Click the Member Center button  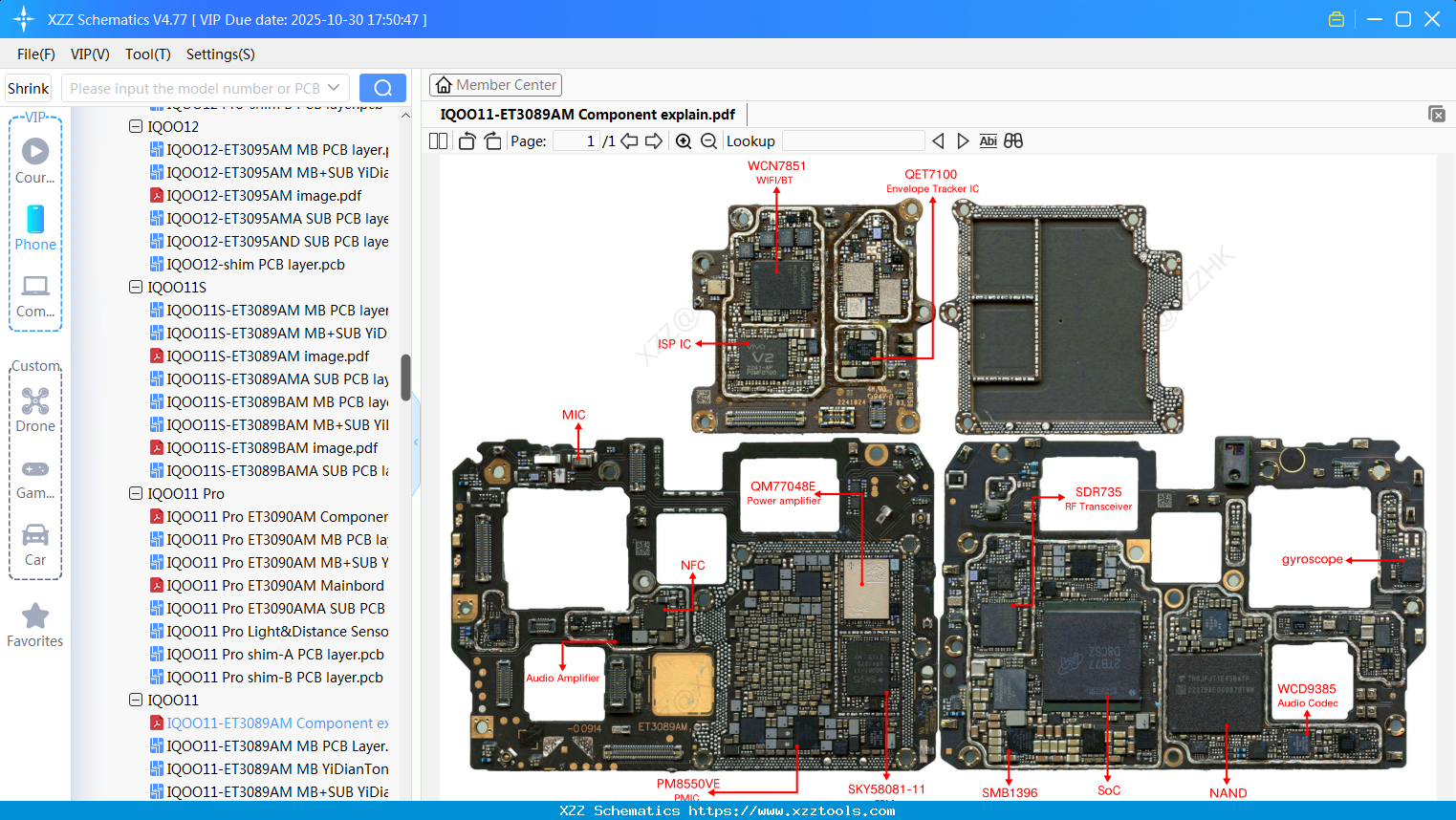495,84
